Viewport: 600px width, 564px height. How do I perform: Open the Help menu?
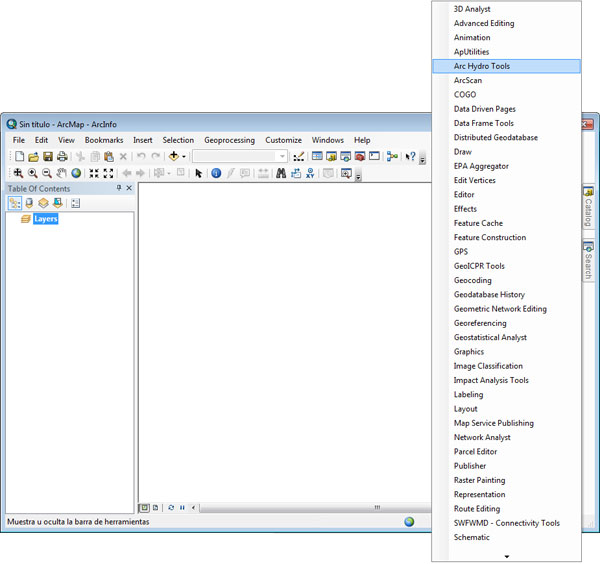point(362,140)
